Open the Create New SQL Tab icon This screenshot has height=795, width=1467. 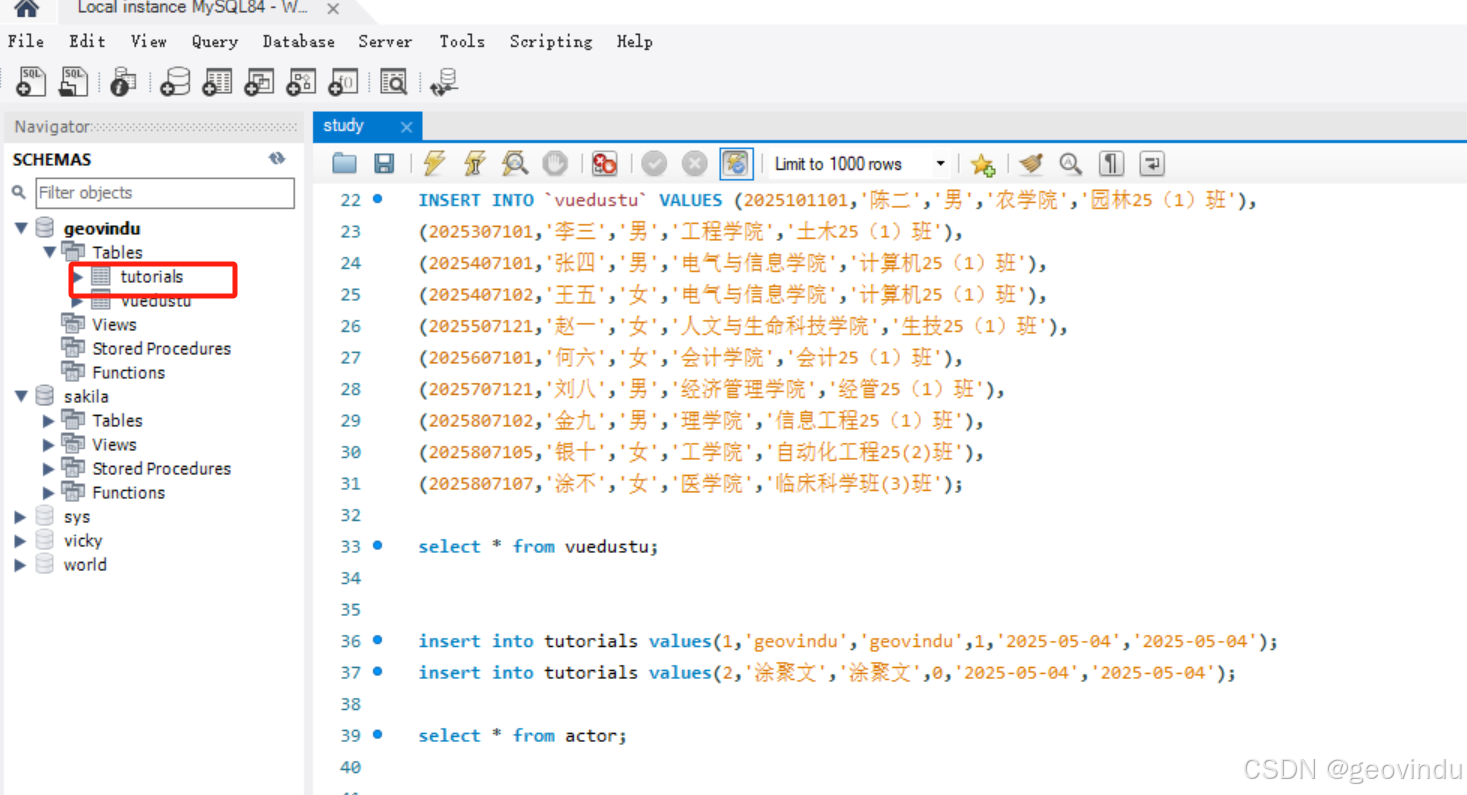(x=30, y=82)
